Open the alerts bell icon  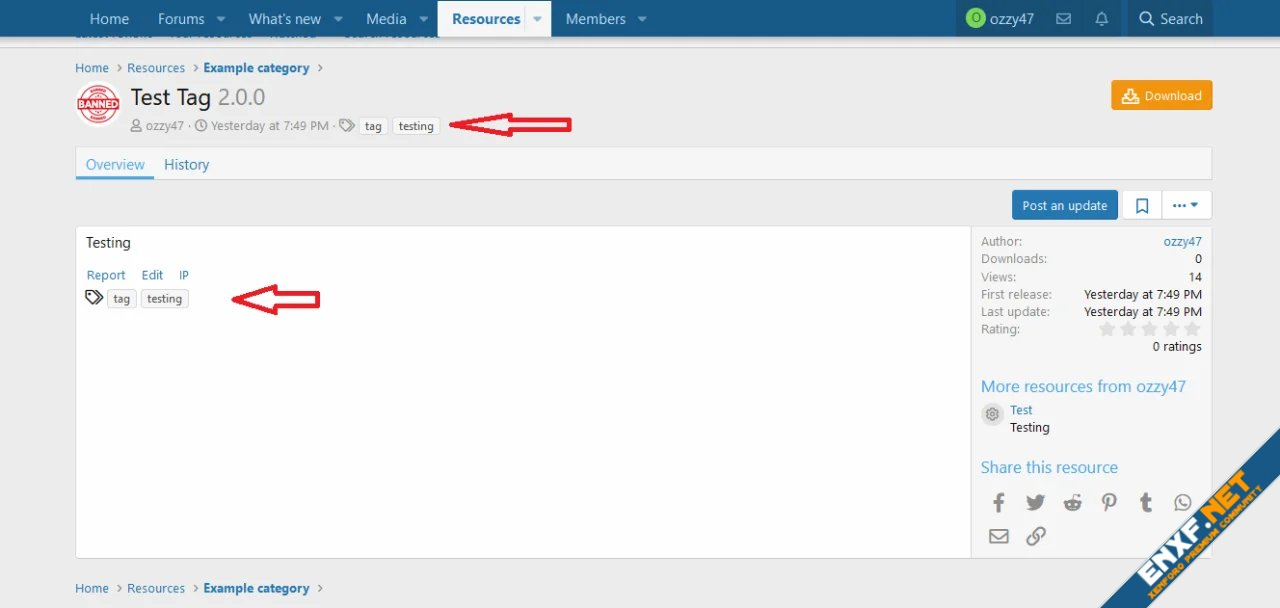1101,19
